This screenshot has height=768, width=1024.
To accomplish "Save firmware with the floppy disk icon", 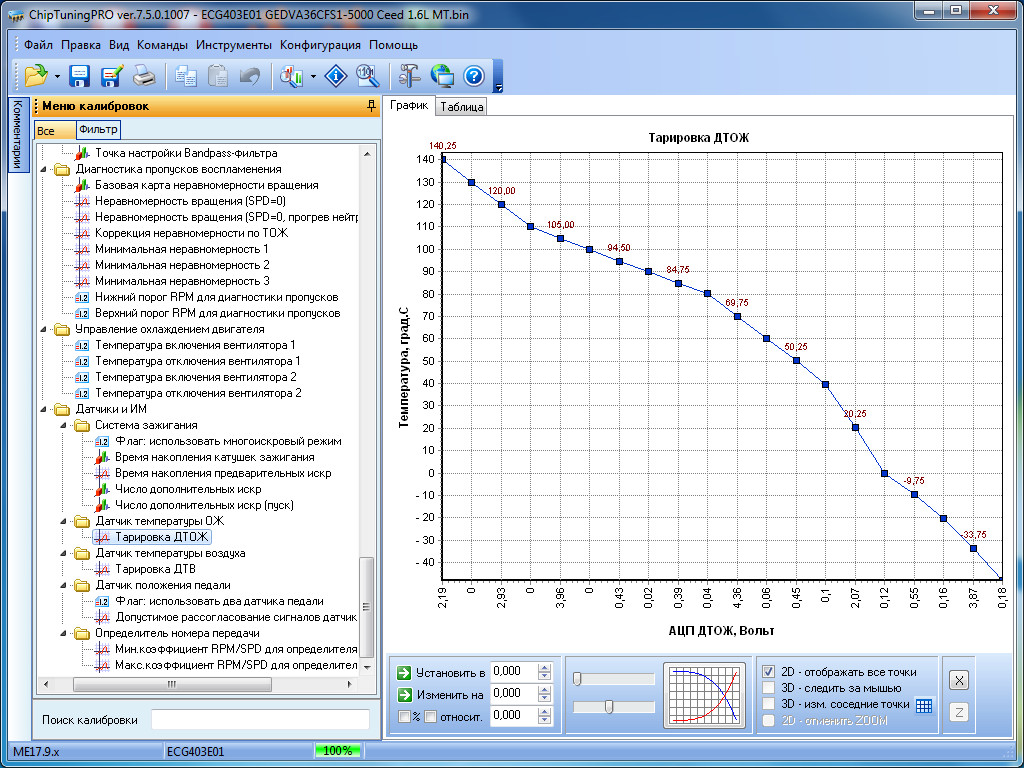I will pos(80,75).
